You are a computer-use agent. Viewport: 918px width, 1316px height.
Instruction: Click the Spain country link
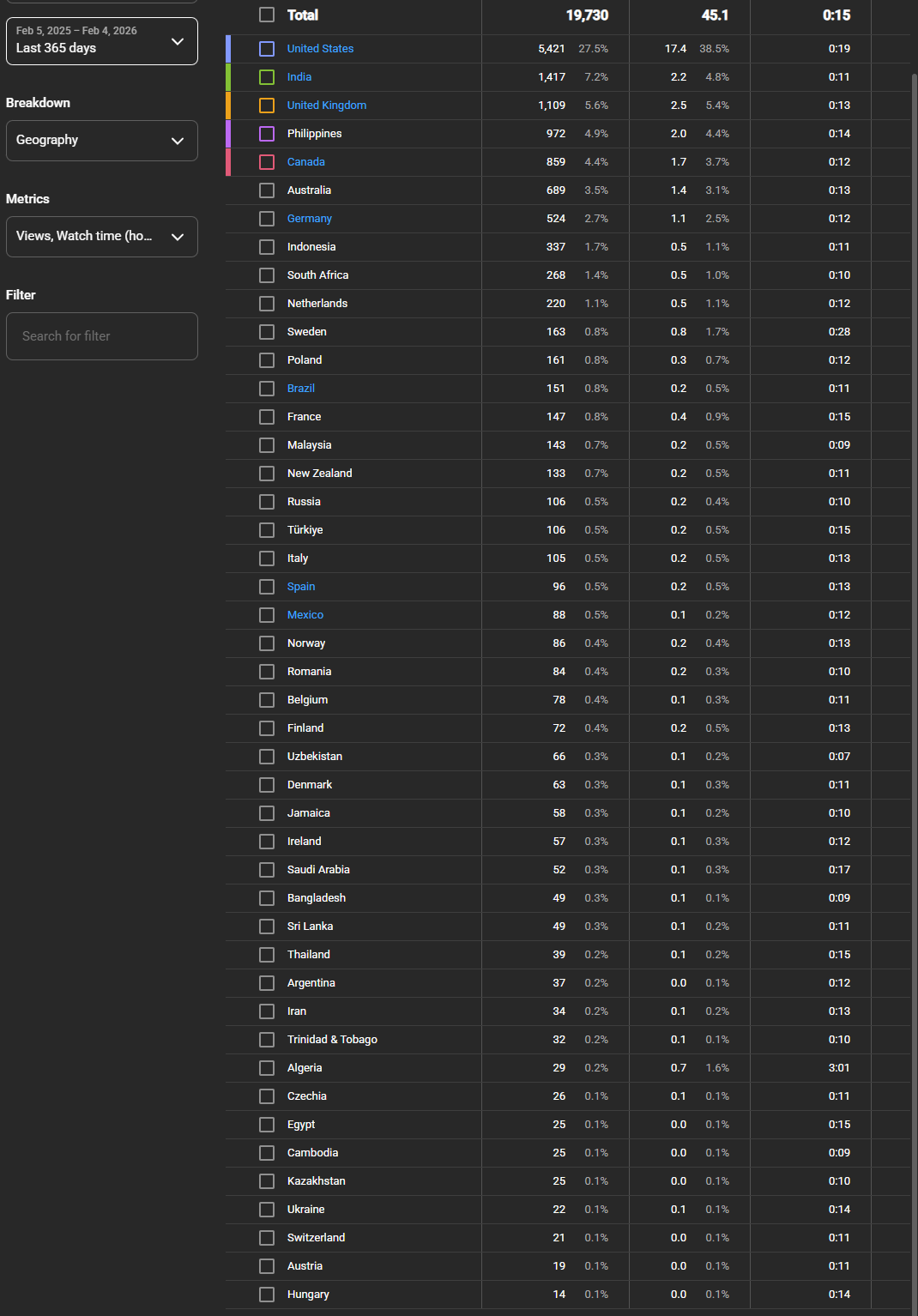click(x=300, y=587)
